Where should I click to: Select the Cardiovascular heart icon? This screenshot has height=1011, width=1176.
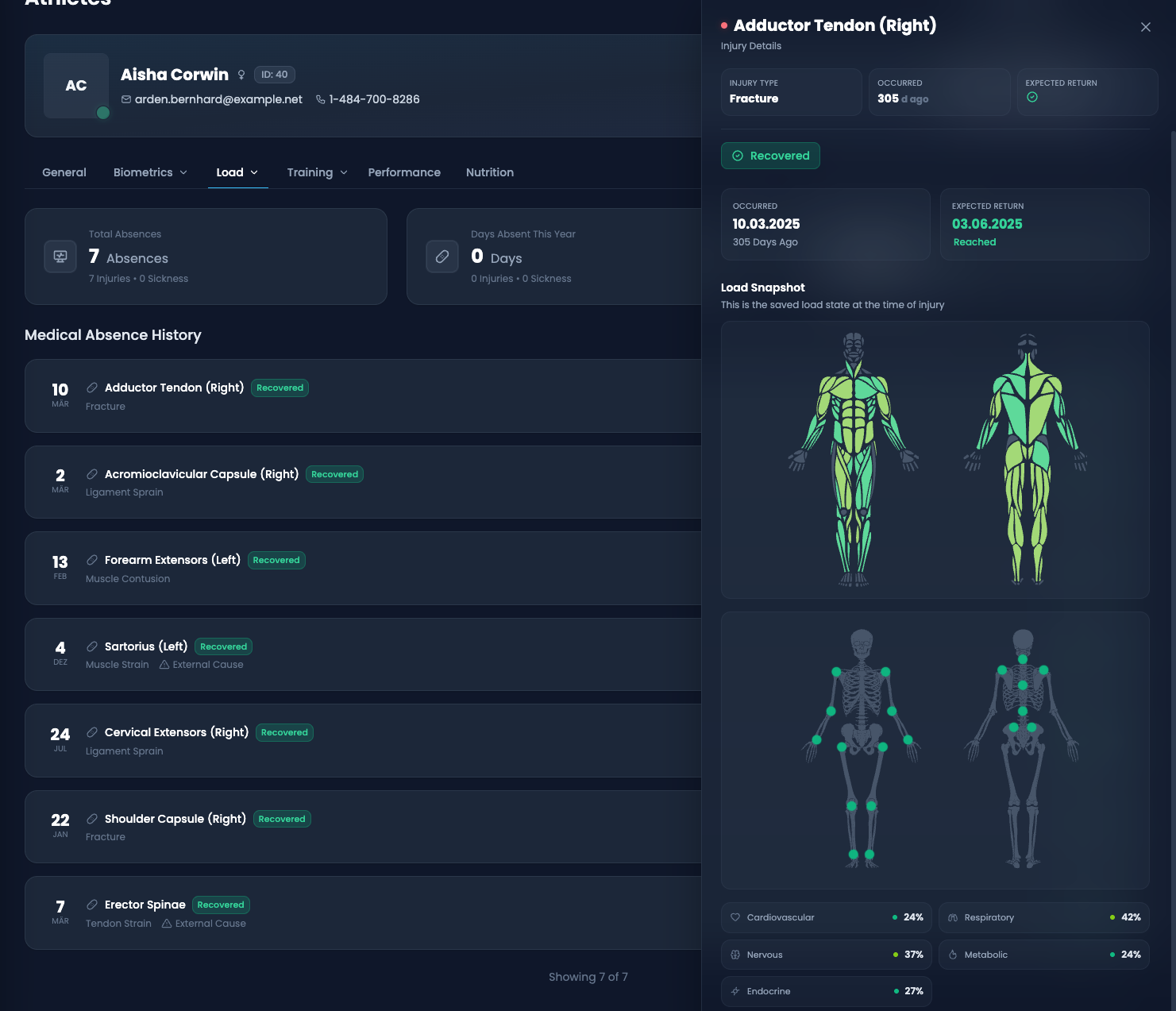735,917
